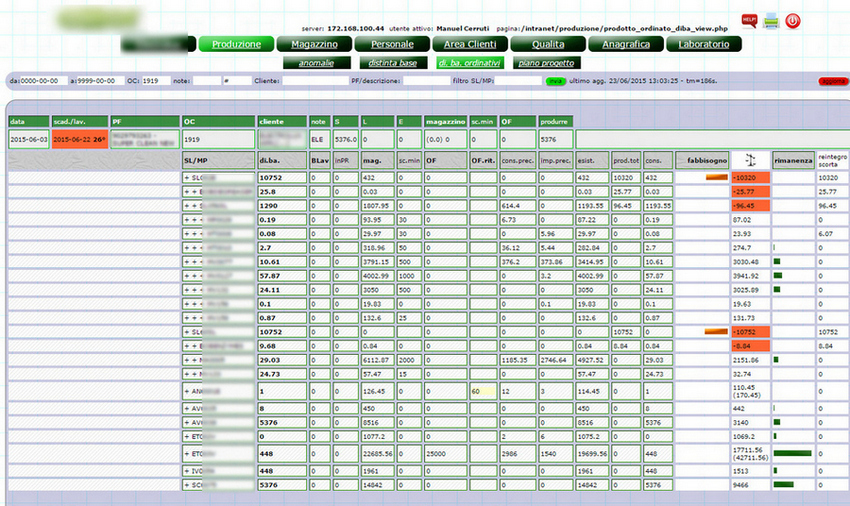Click the filtro SL/MP input field
The height and width of the screenshot is (506, 850).
click(518, 80)
